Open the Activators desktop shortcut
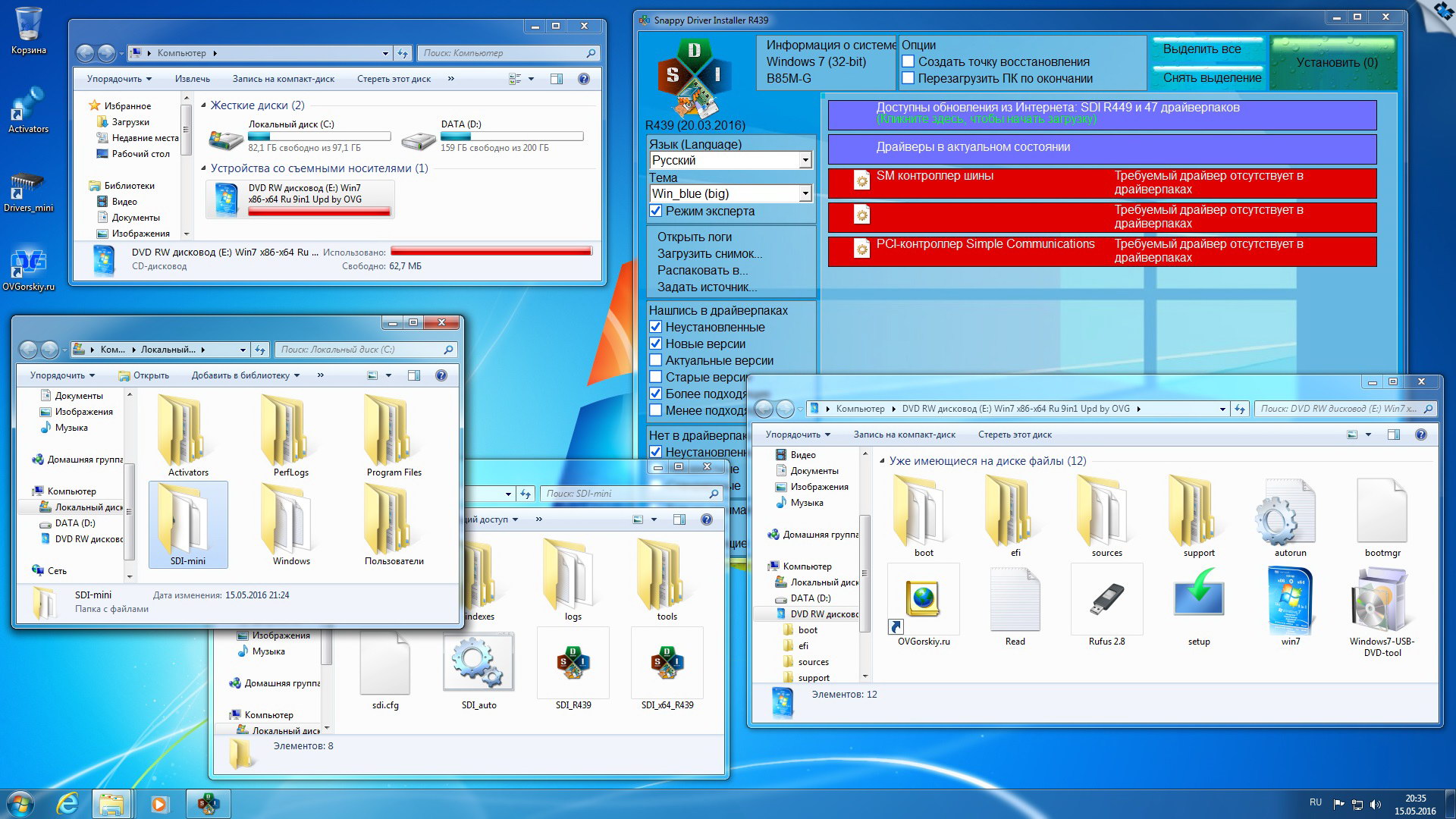Image resolution: width=1456 pixels, height=819 pixels. 29,110
